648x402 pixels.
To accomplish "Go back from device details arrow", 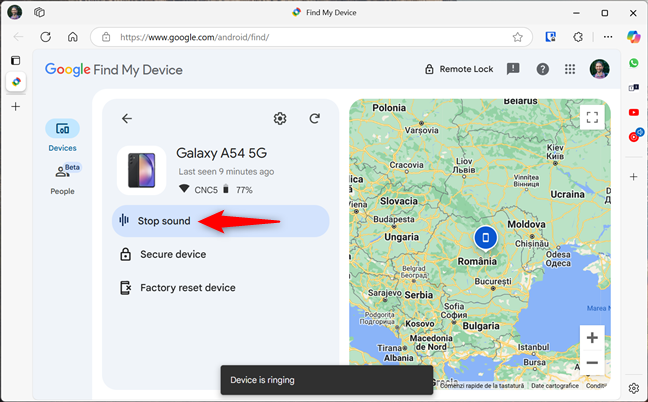I will point(127,119).
